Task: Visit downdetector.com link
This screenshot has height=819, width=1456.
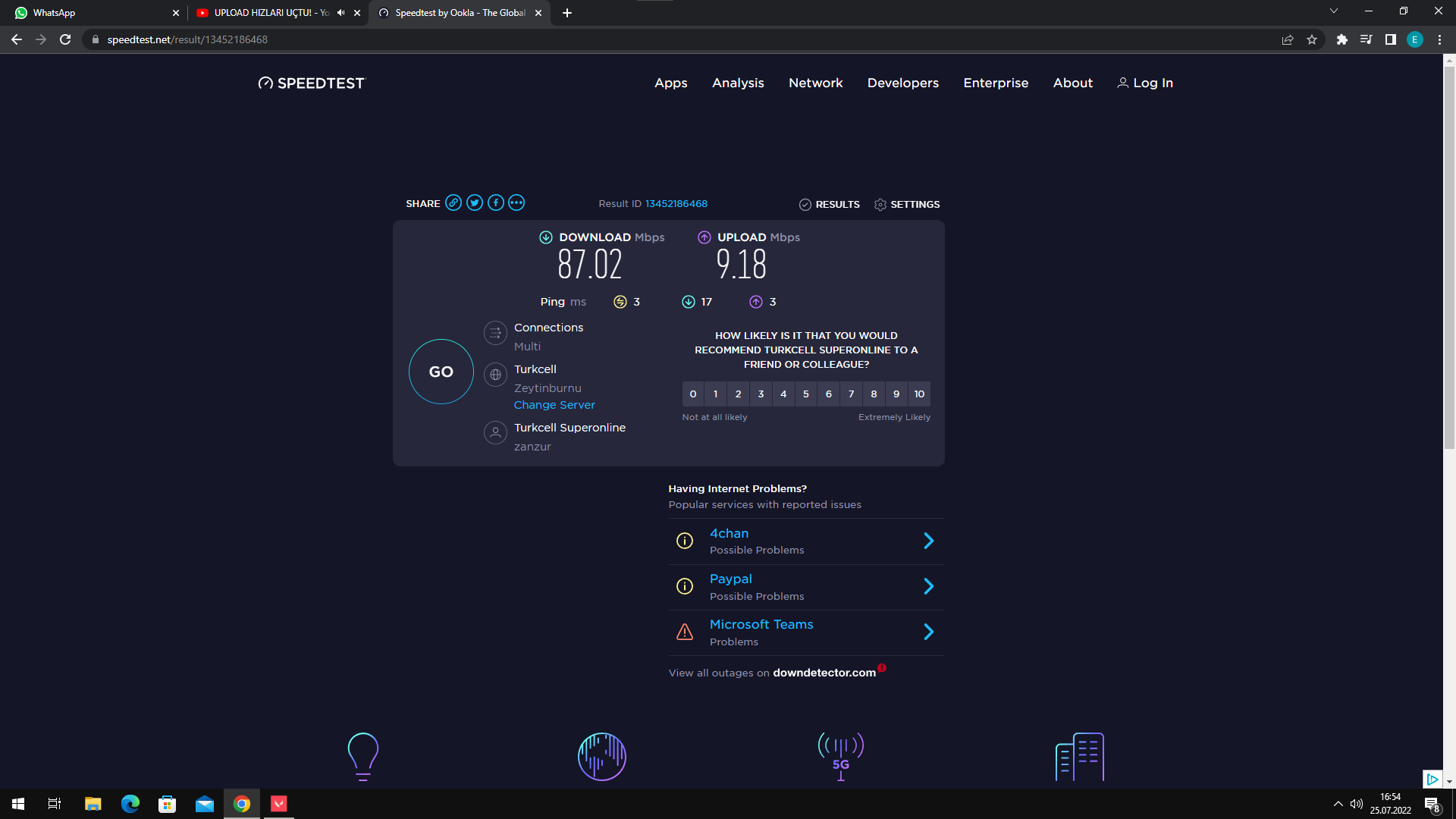Action: (x=824, y=673)
